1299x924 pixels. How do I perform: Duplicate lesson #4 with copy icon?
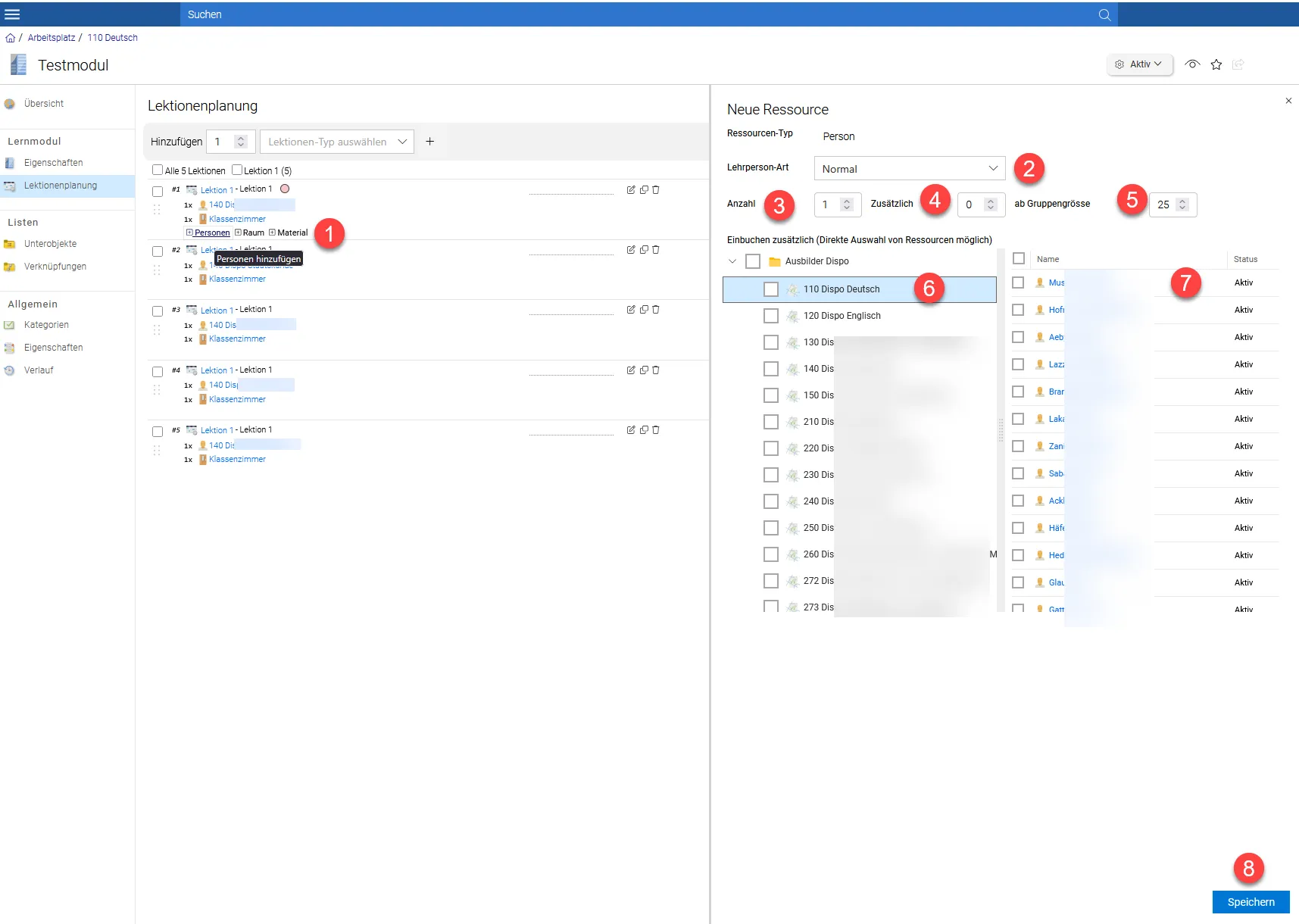tap(644, 370)
